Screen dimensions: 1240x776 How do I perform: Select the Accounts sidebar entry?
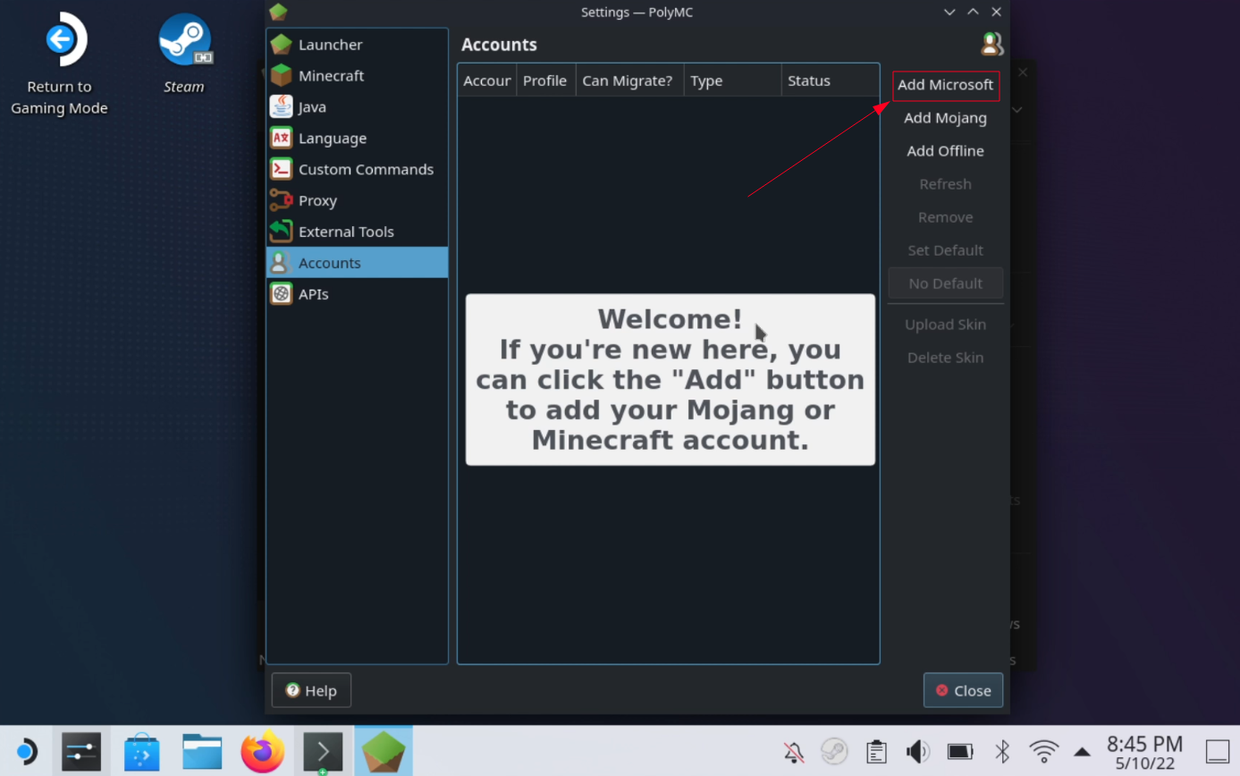click(x=357, y=262)
